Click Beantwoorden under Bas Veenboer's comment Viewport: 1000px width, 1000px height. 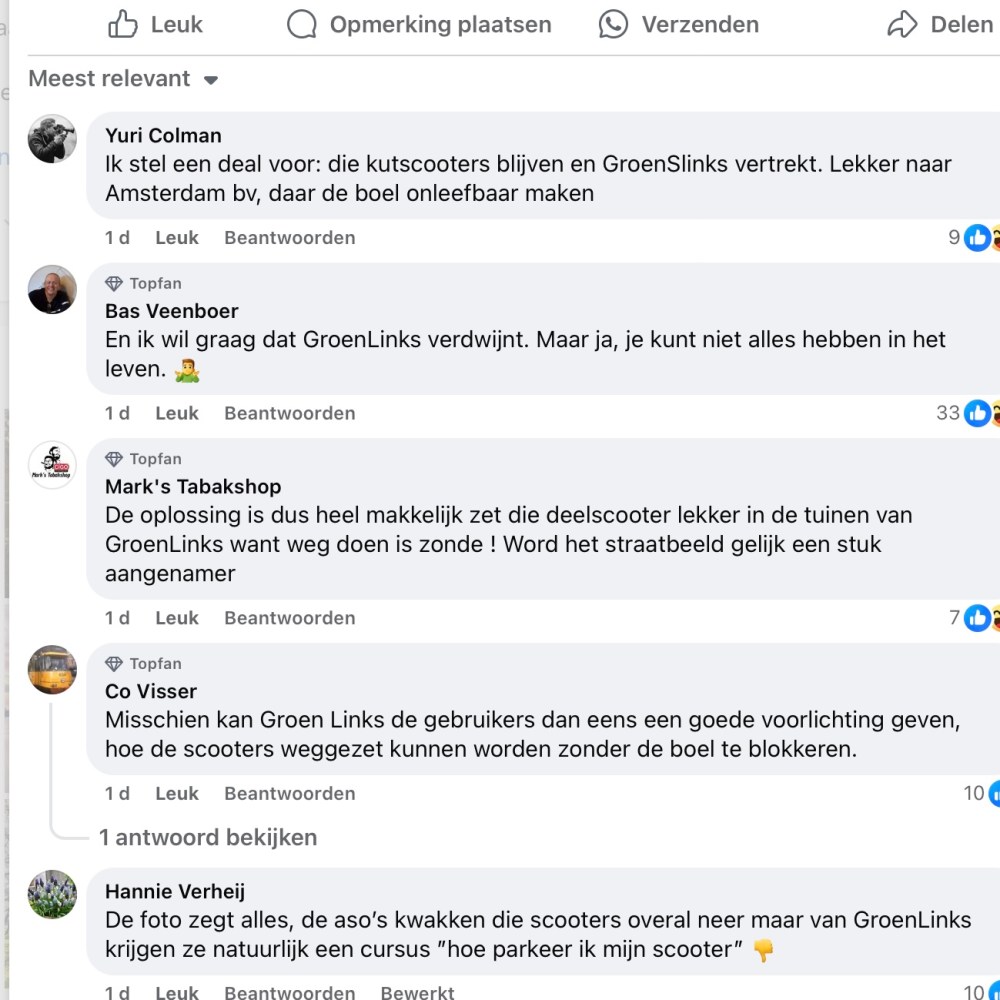pos(289,413)
